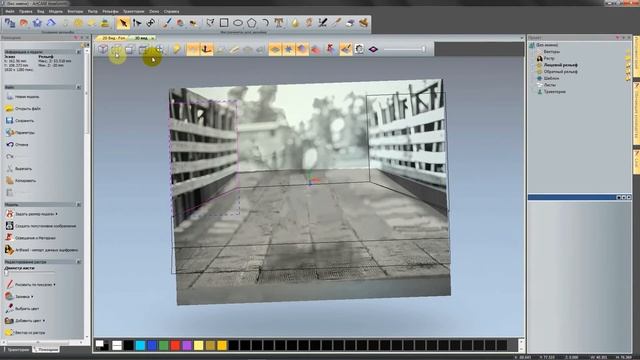Pick the red color swatch
The image size is (640, 360).
click(176, 346)
